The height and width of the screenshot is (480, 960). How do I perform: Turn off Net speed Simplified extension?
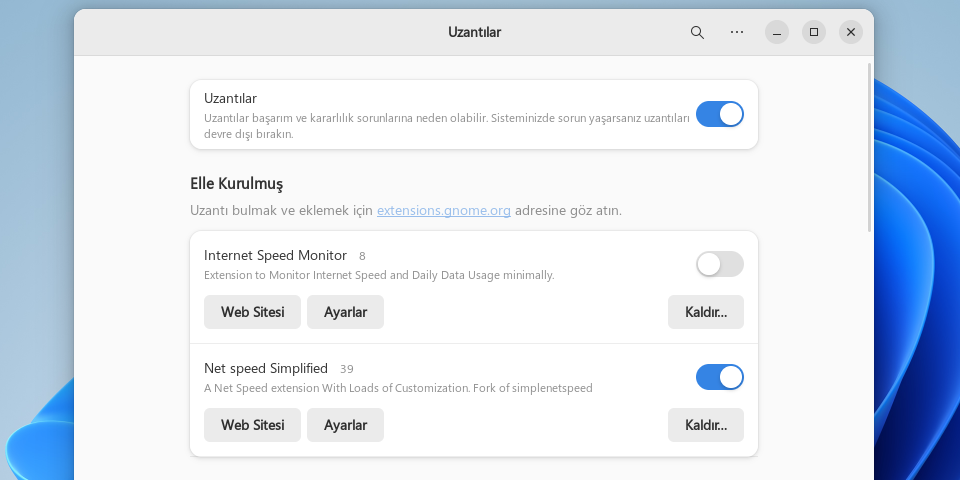(x=719, y=377)
